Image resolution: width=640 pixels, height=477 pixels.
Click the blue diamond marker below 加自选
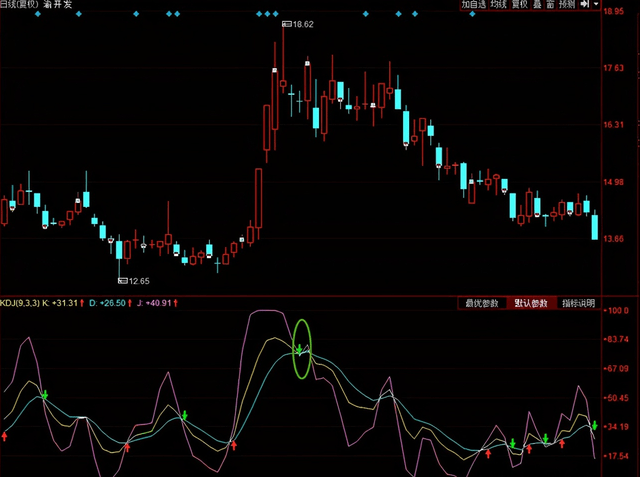click(472, 14)
